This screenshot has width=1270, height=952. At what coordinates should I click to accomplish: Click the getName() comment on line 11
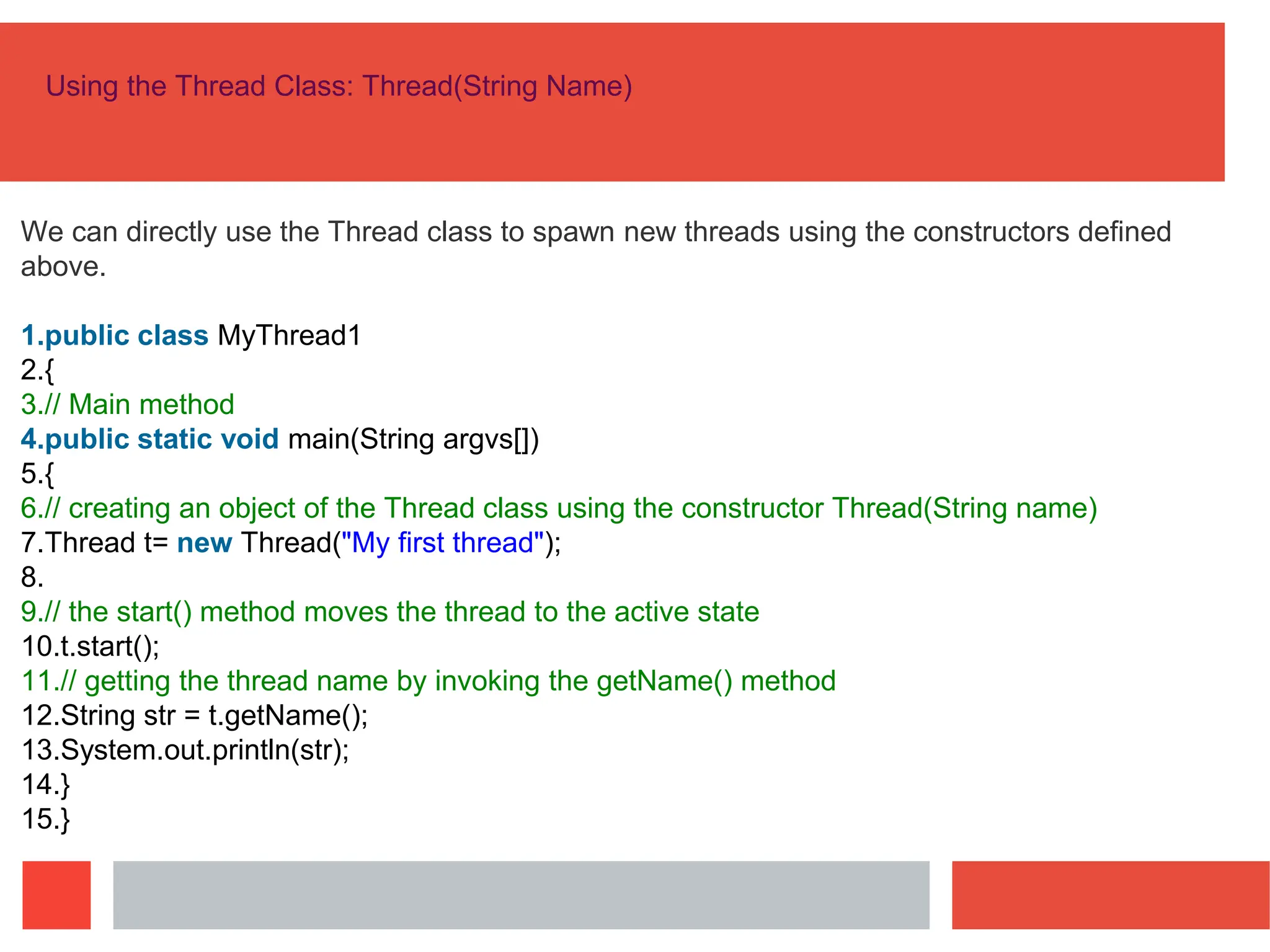pos(429,681)
